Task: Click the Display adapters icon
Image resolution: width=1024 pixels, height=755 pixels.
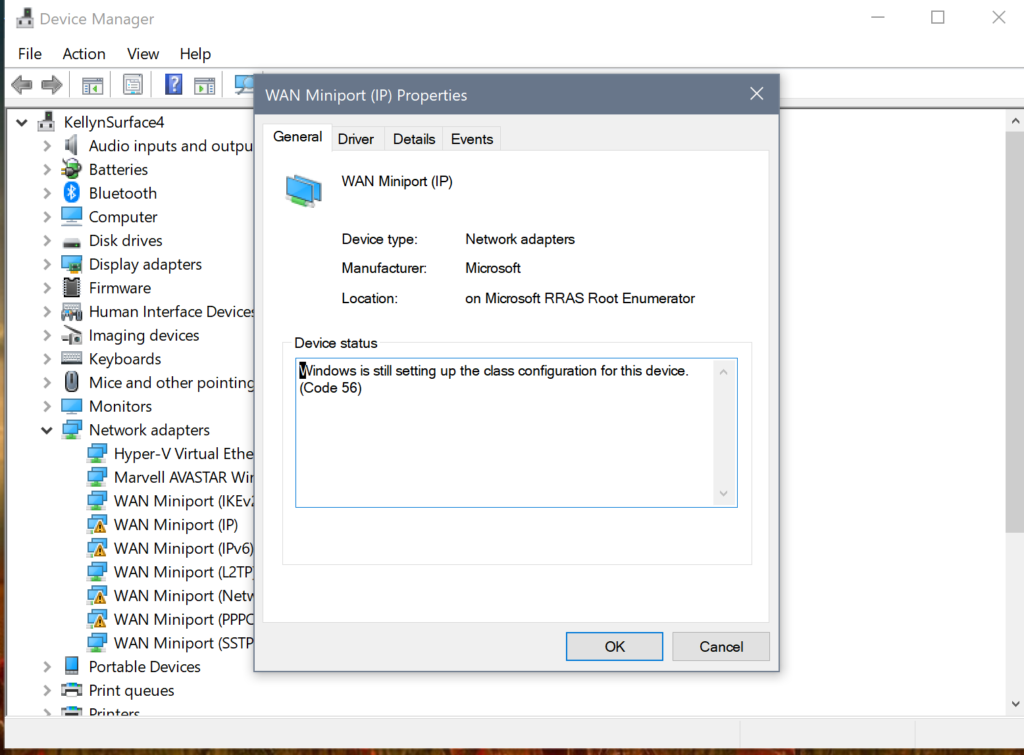Action: tap(71, 264)
